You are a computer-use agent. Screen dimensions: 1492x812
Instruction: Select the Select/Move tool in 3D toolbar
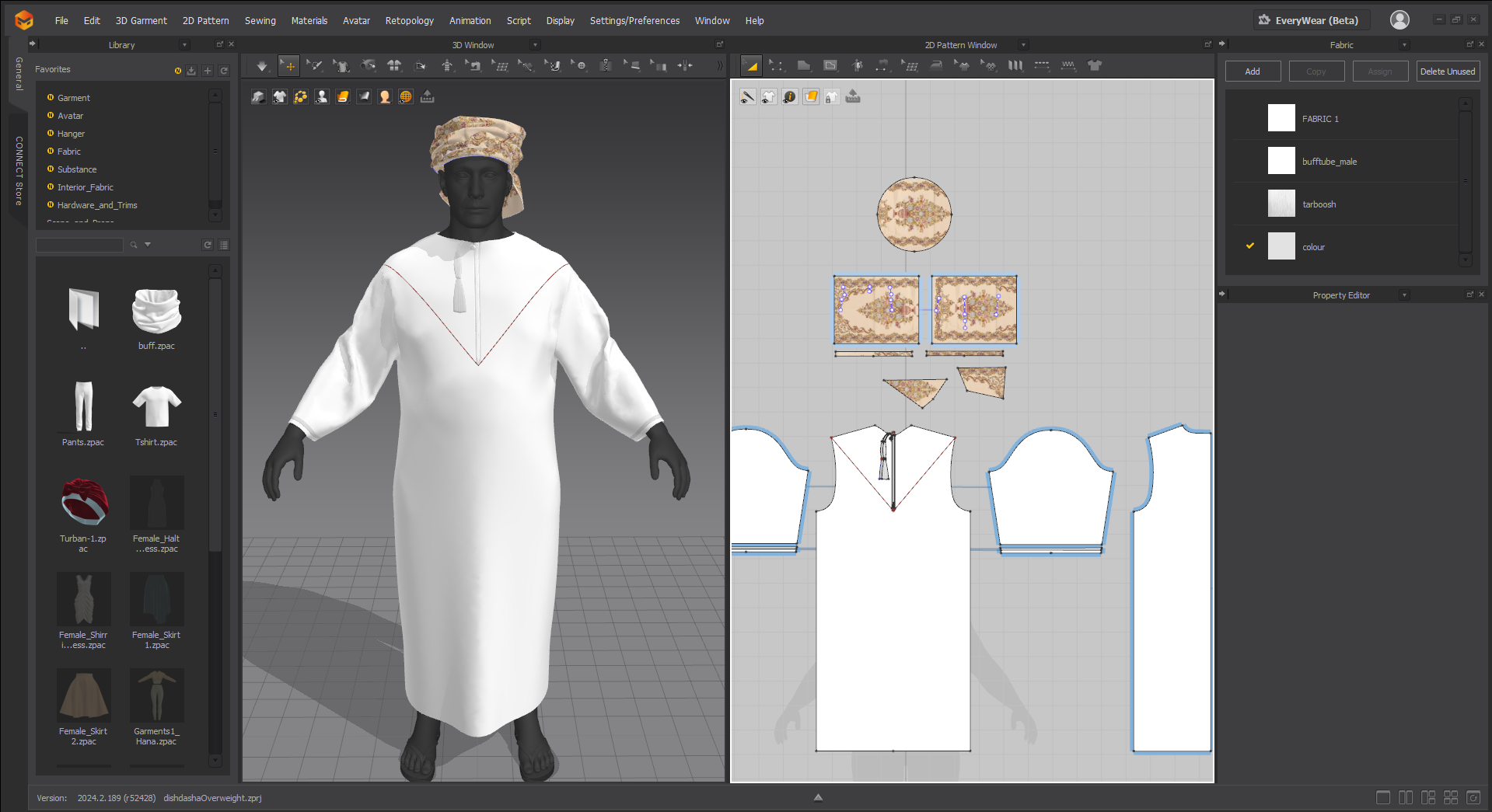pyautogui.click(x=288, y=66)
